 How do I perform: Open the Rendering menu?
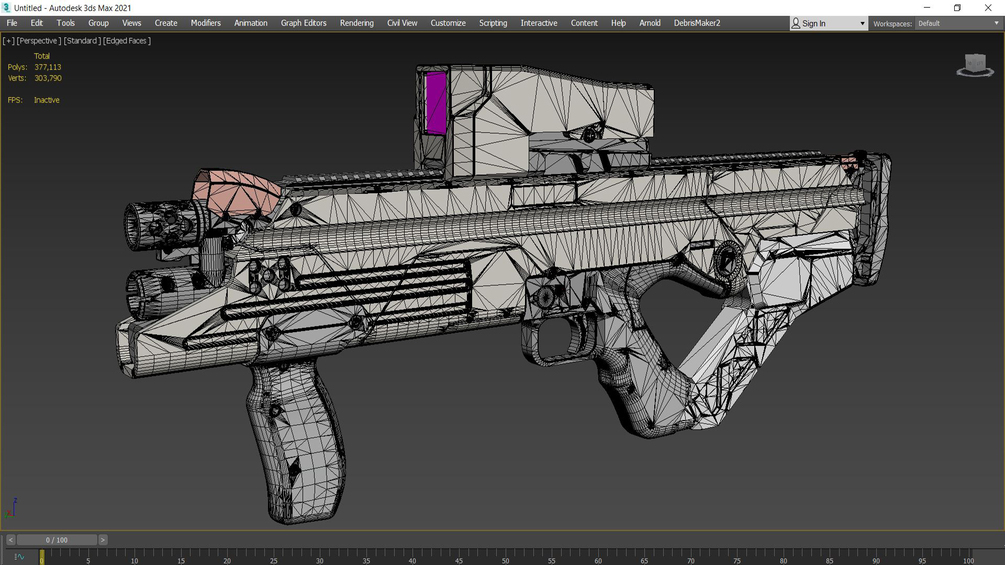point(356,23)
